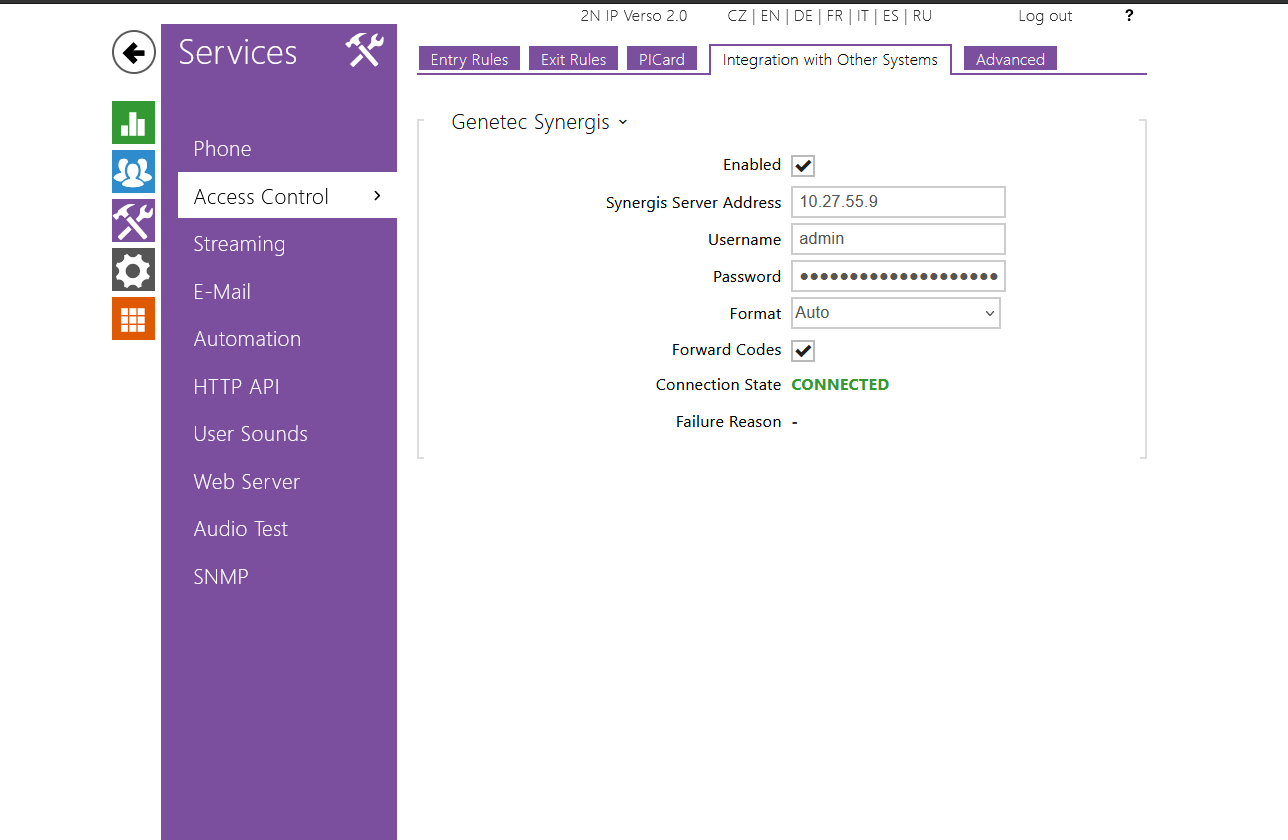
Task: Open the orange System grid icon
Action: [x=133, y=319]
